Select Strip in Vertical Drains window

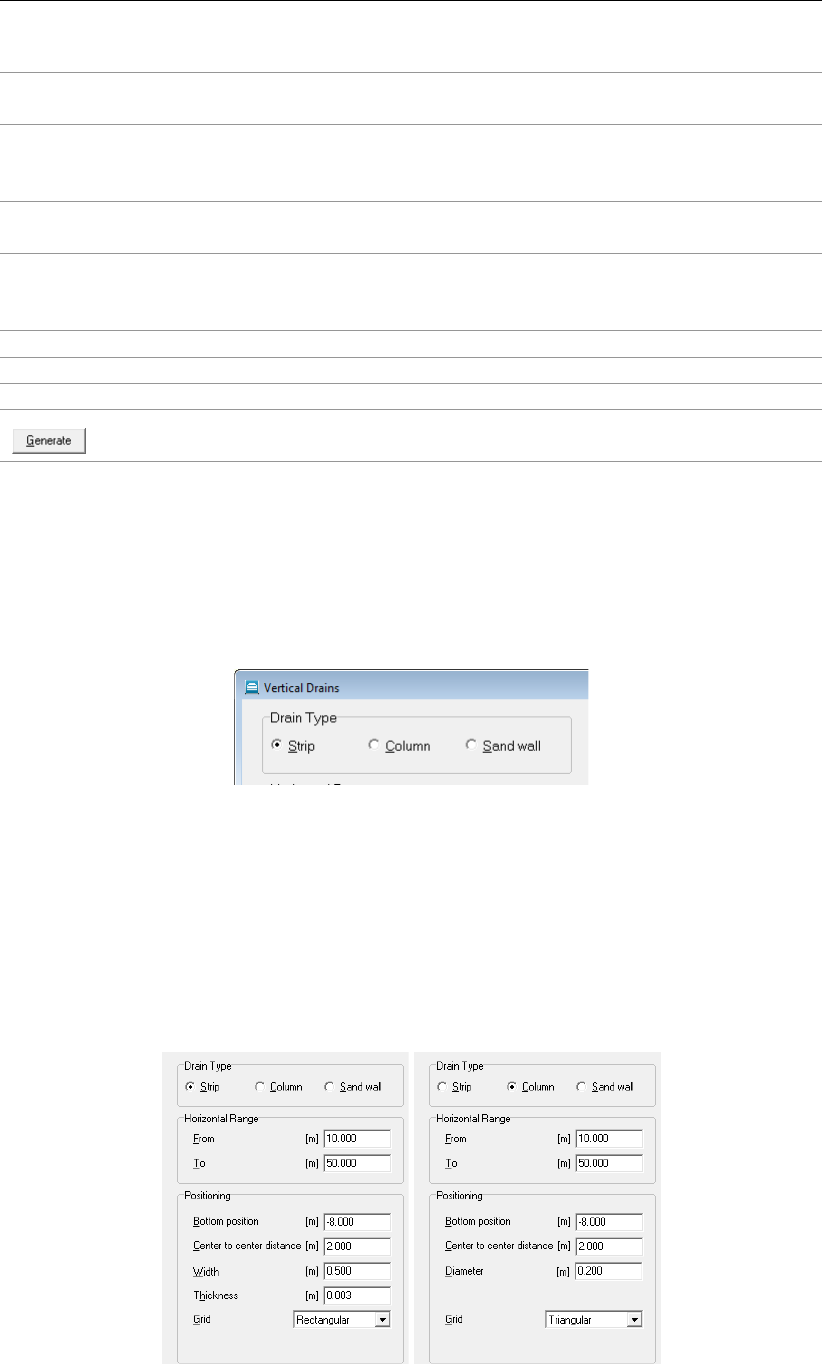[292, 746]
